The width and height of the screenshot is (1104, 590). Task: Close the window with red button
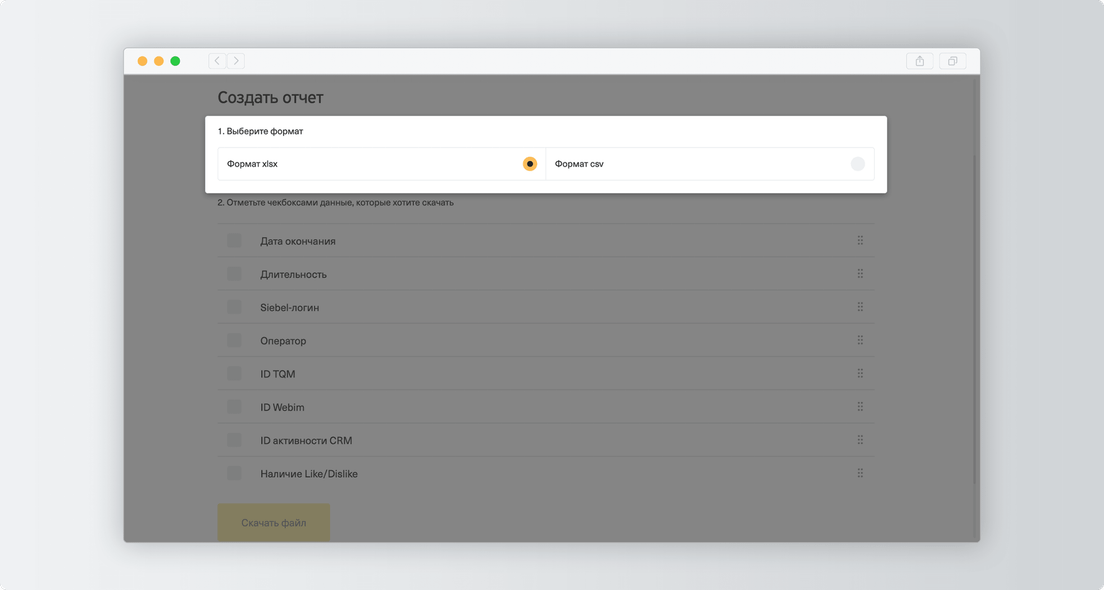(142, 61)
